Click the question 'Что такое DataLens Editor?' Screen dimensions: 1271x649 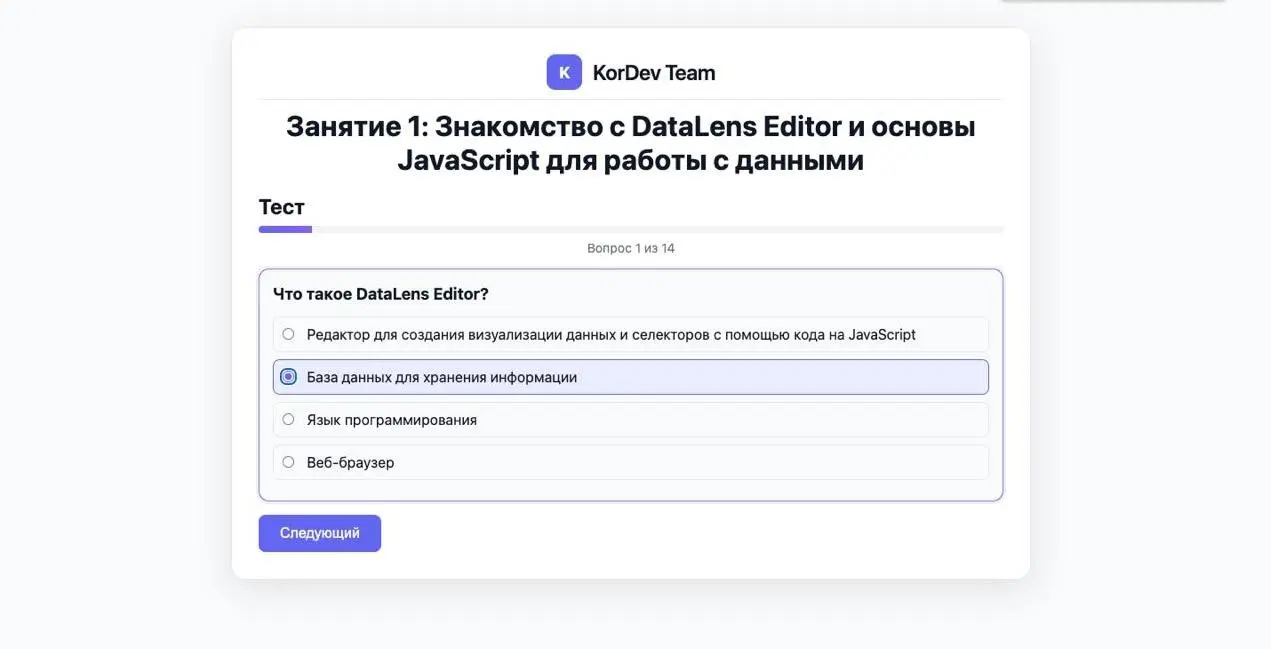[381, 294]
